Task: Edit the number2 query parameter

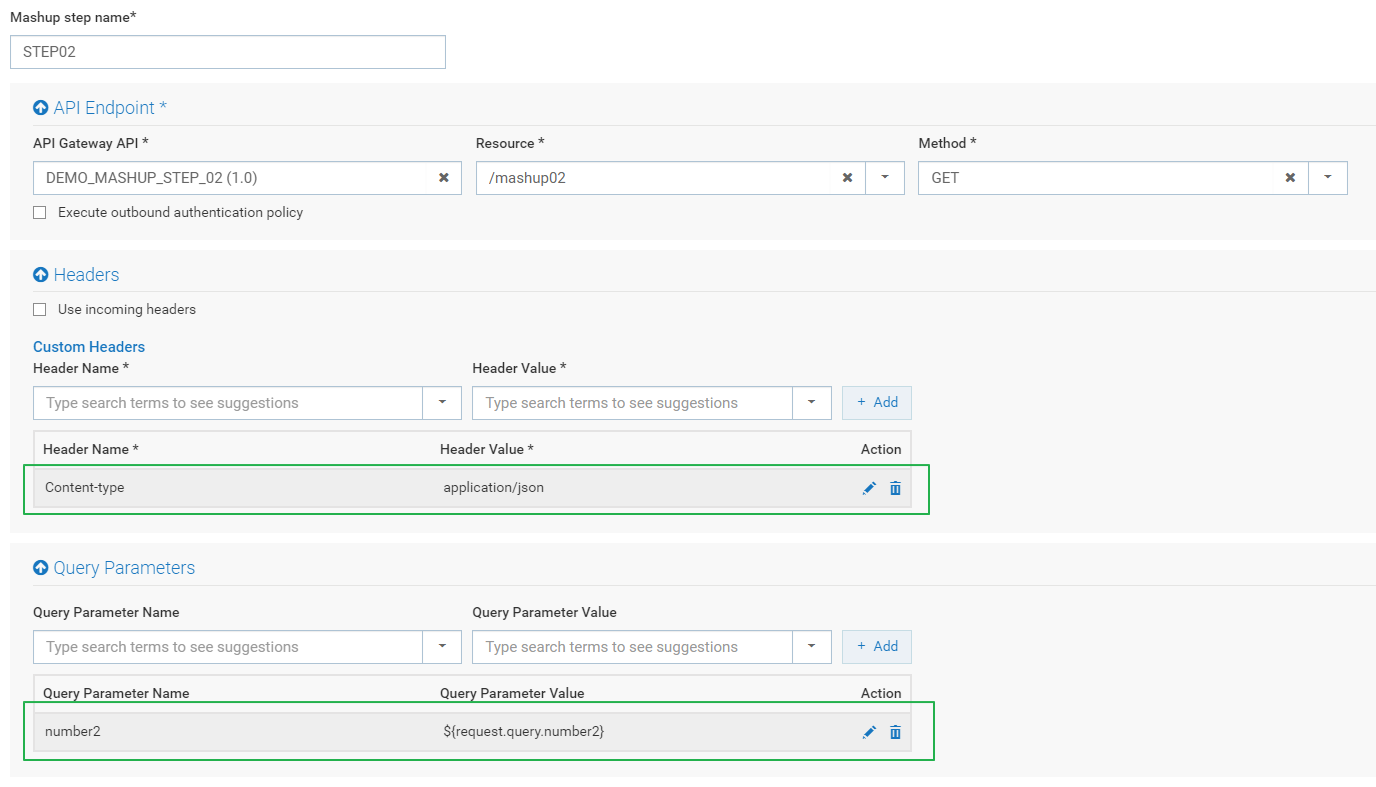Action: 869,732
